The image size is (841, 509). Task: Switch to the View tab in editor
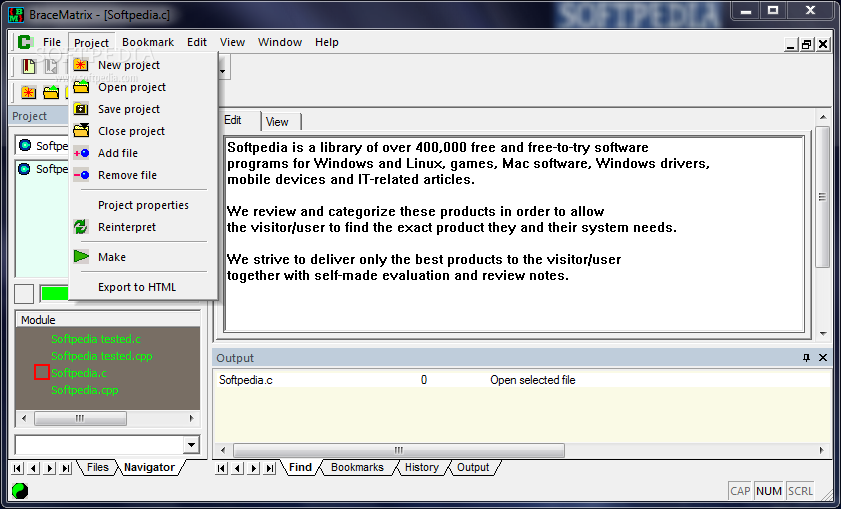(280, 122)
